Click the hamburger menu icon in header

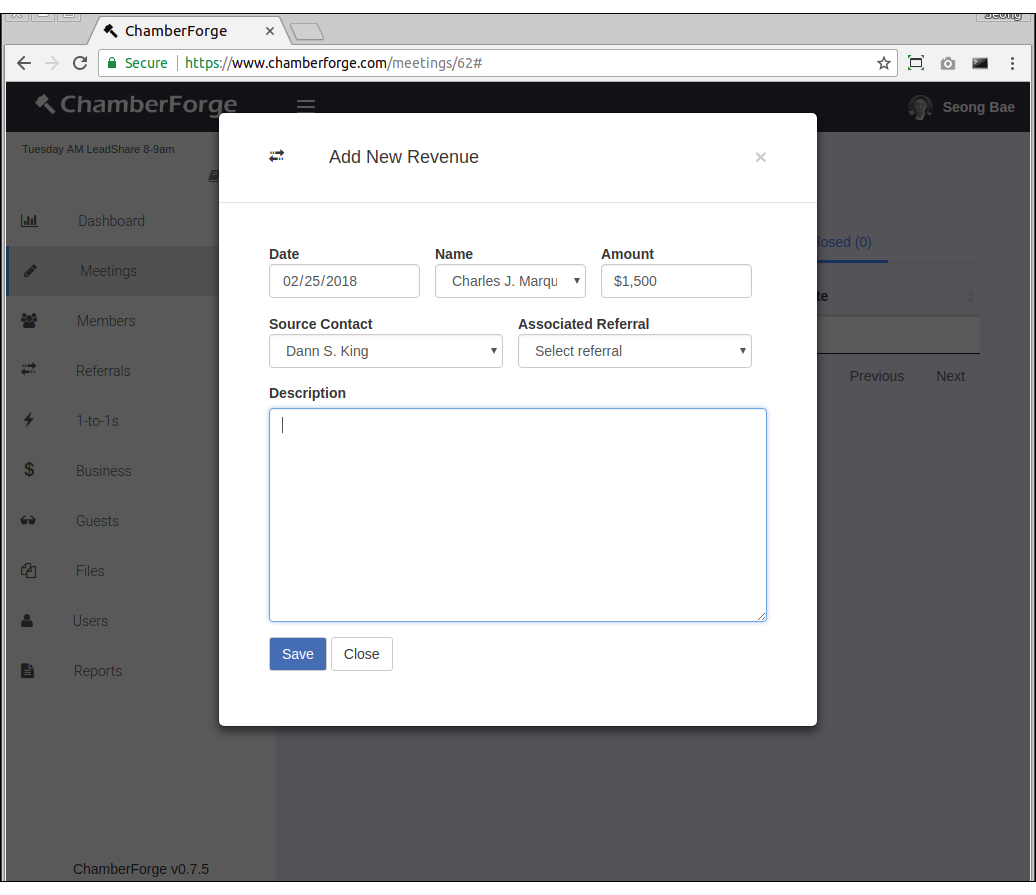pos(306,106)
